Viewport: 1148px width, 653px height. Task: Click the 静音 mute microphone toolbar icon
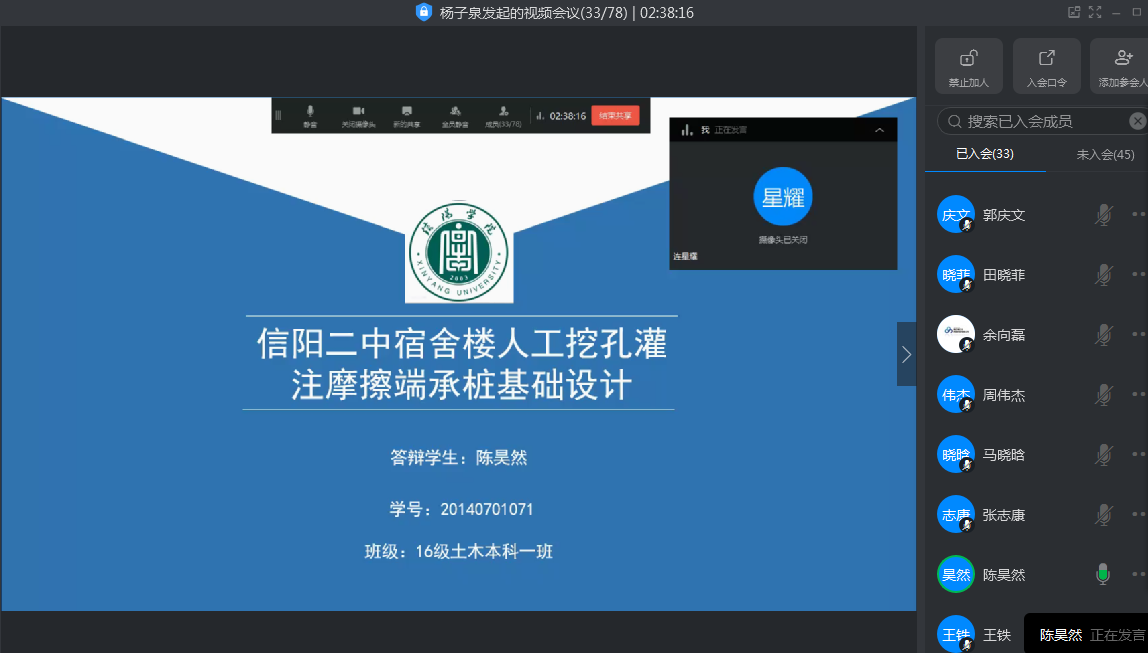[x=310, y=115]
